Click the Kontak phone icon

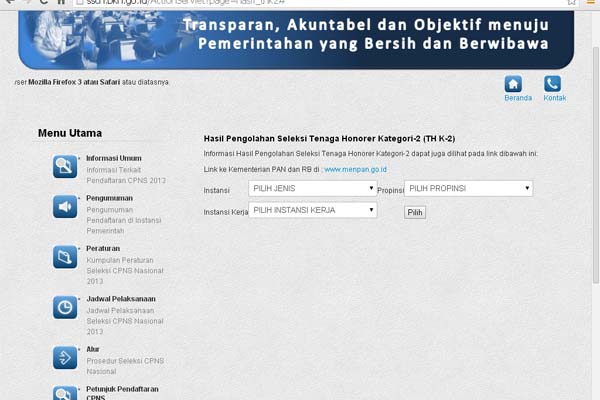(552, 84)
